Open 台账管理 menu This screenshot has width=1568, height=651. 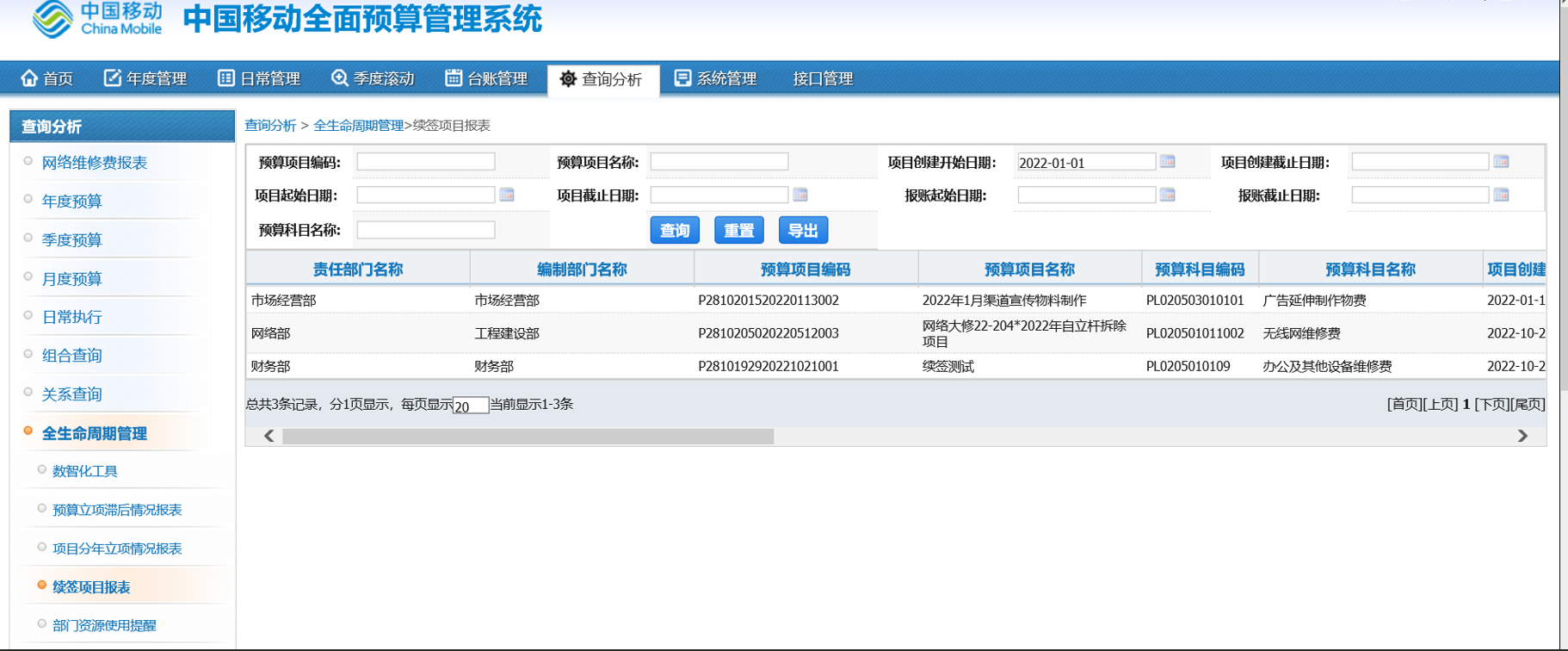[486, 79]
